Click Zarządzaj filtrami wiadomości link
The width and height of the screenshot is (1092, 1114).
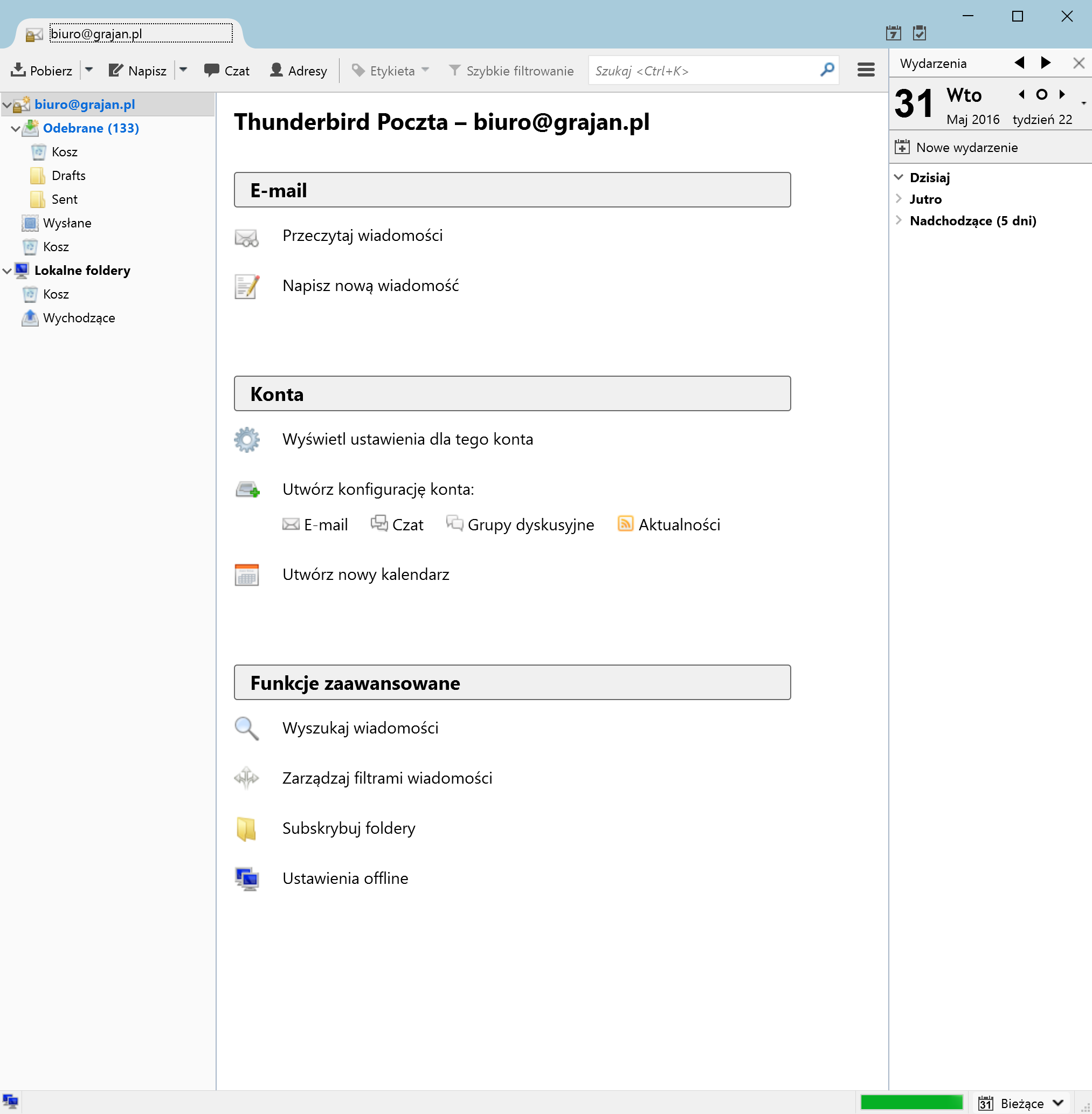387,779
